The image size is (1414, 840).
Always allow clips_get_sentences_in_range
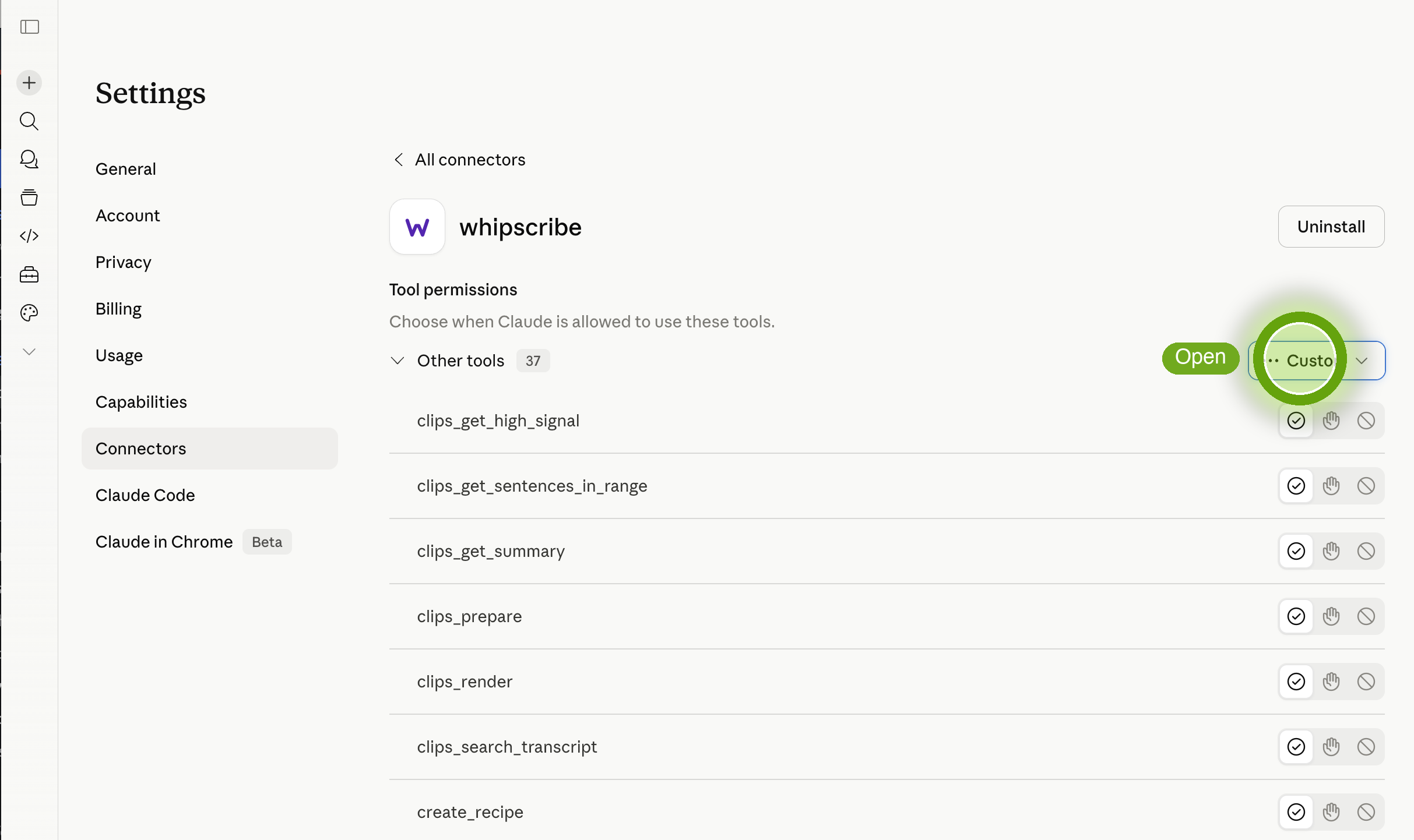point(1296,486)
